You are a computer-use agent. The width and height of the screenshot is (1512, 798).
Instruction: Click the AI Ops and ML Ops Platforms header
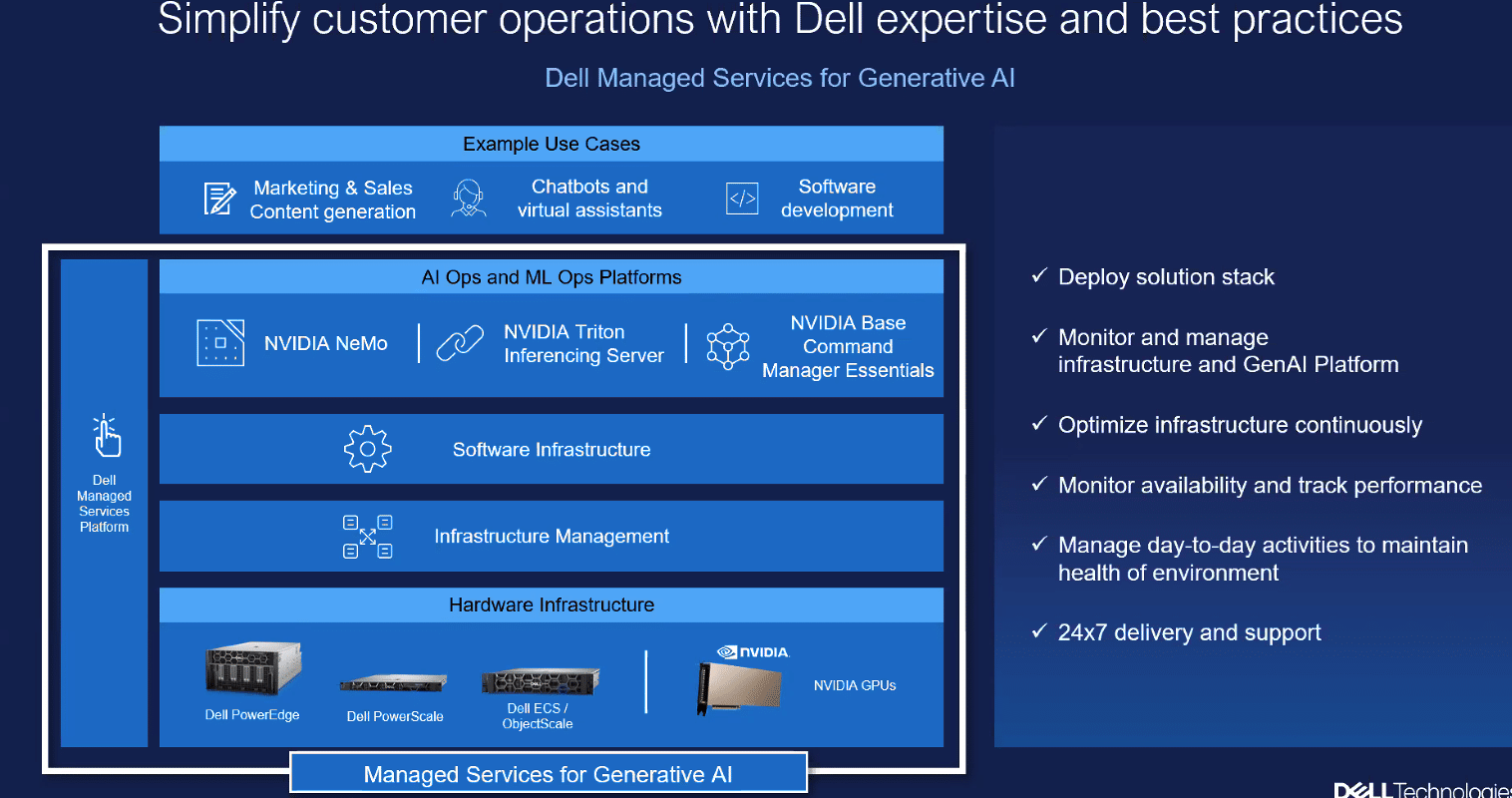click(x=552, y=277)
